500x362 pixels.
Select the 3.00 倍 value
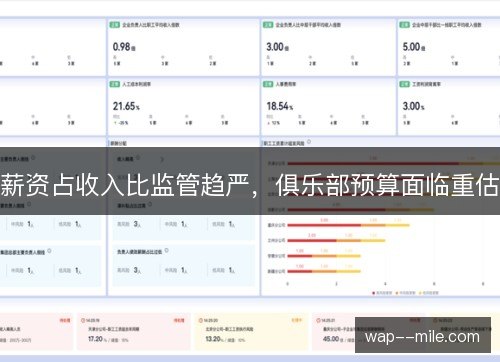point(277,47)
